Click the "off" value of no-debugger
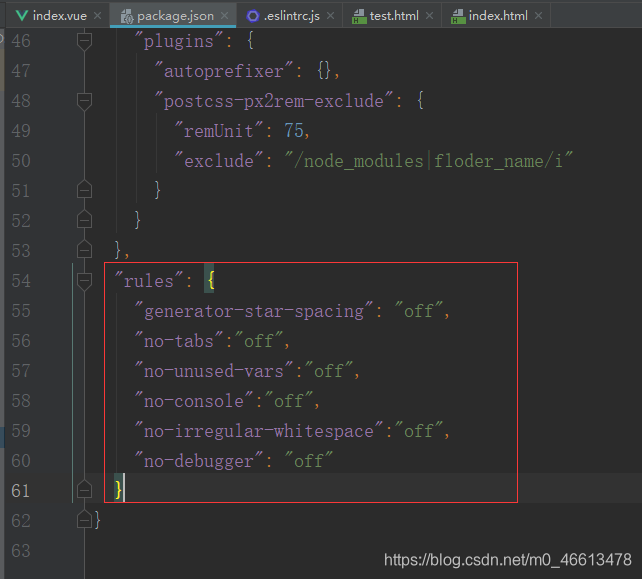 pos(309,461)
